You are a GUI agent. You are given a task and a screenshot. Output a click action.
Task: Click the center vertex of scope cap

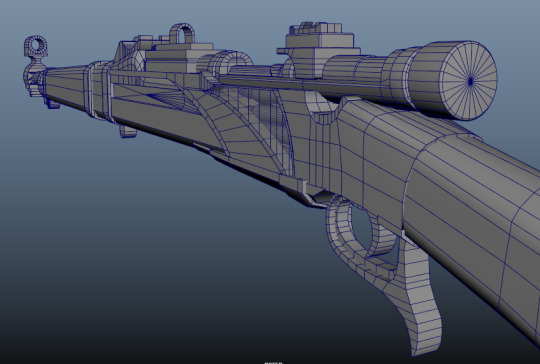click(470, 81)
